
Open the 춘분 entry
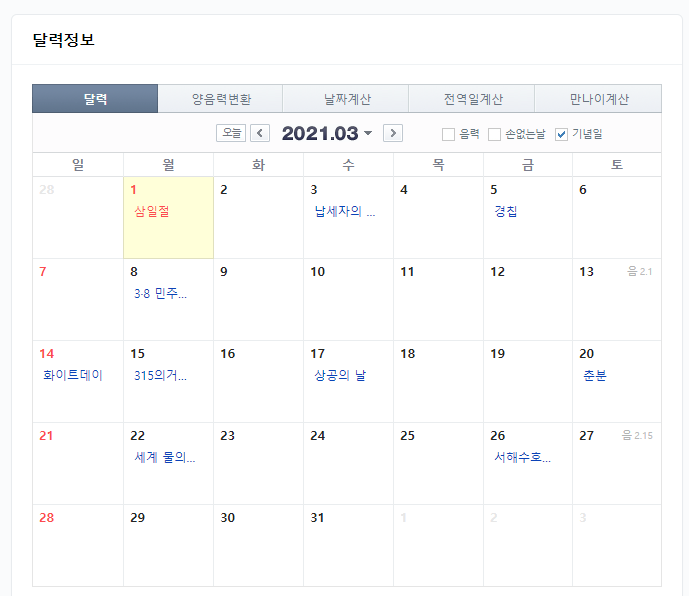click(595, 375)
